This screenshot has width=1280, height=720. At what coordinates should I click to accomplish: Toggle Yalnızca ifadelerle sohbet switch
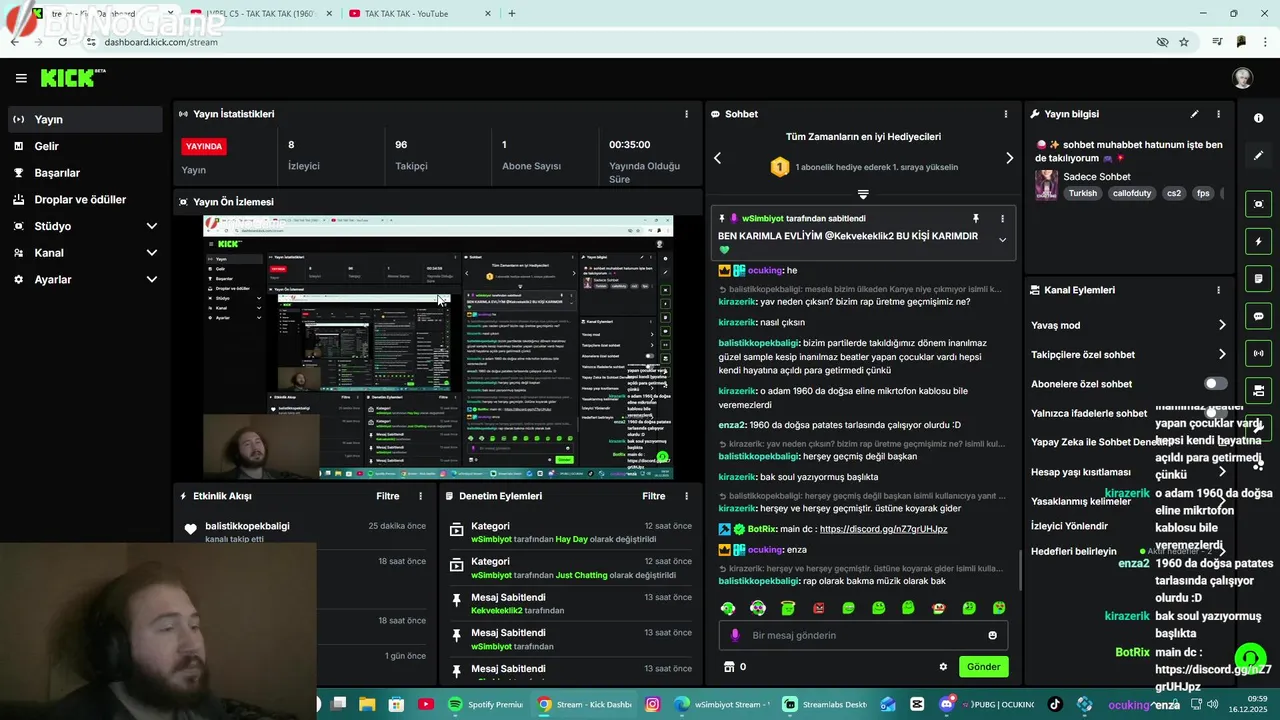point(1215,413)
